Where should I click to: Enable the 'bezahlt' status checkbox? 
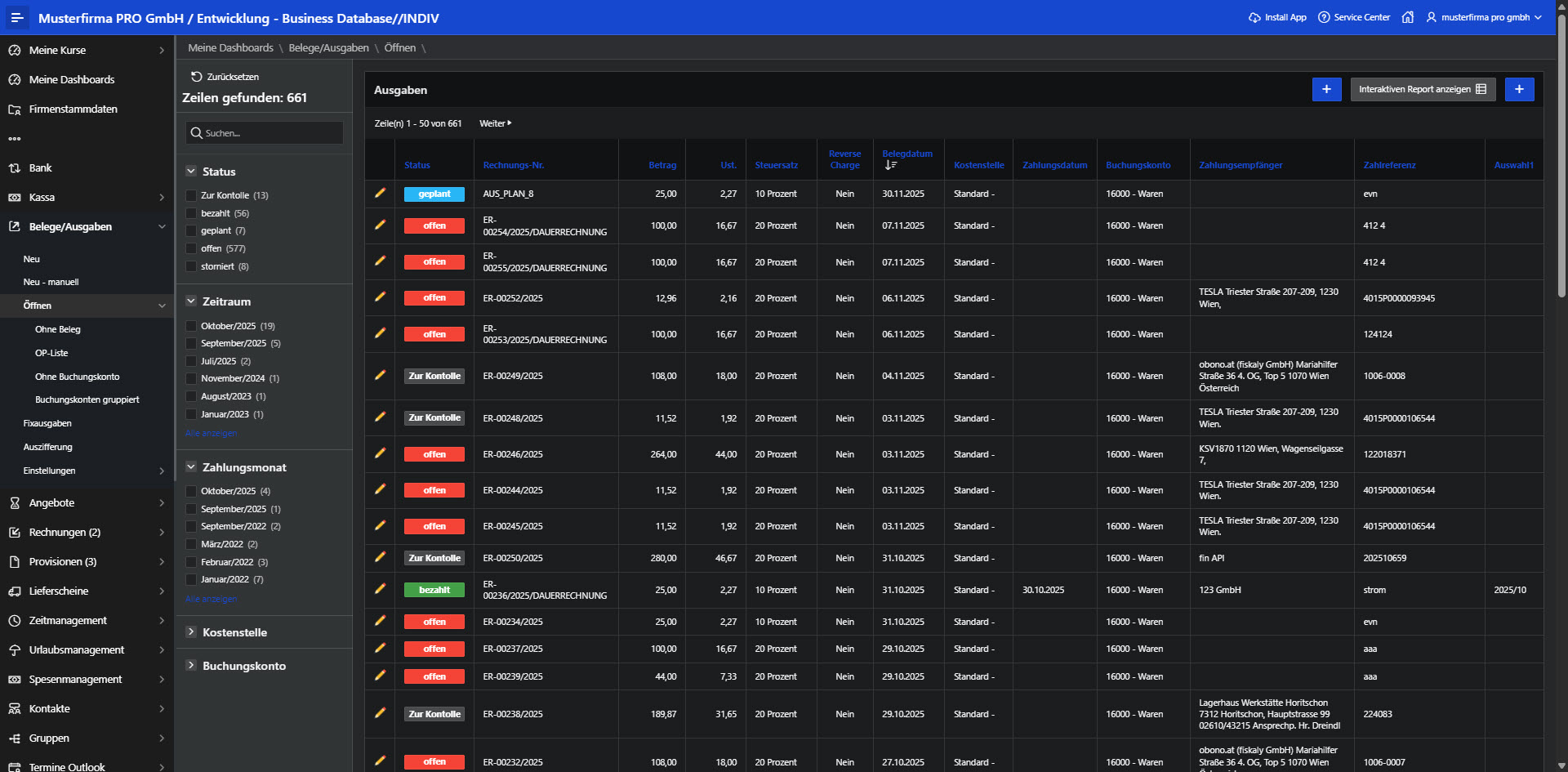[x=191, y=214]
